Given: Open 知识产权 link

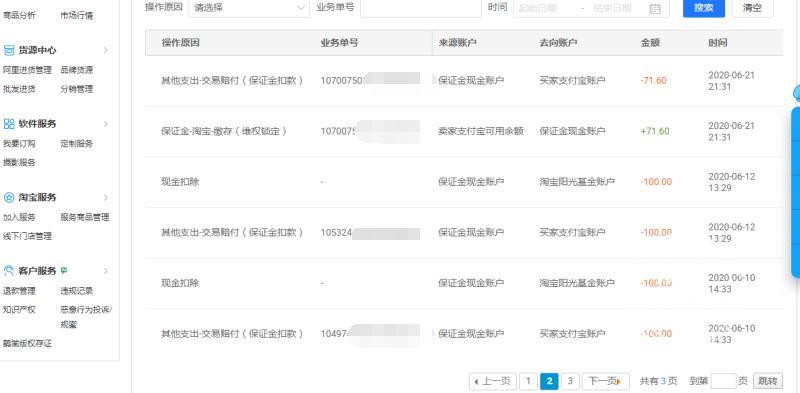Looking at the screenshot, I should [x=19, y=309].
